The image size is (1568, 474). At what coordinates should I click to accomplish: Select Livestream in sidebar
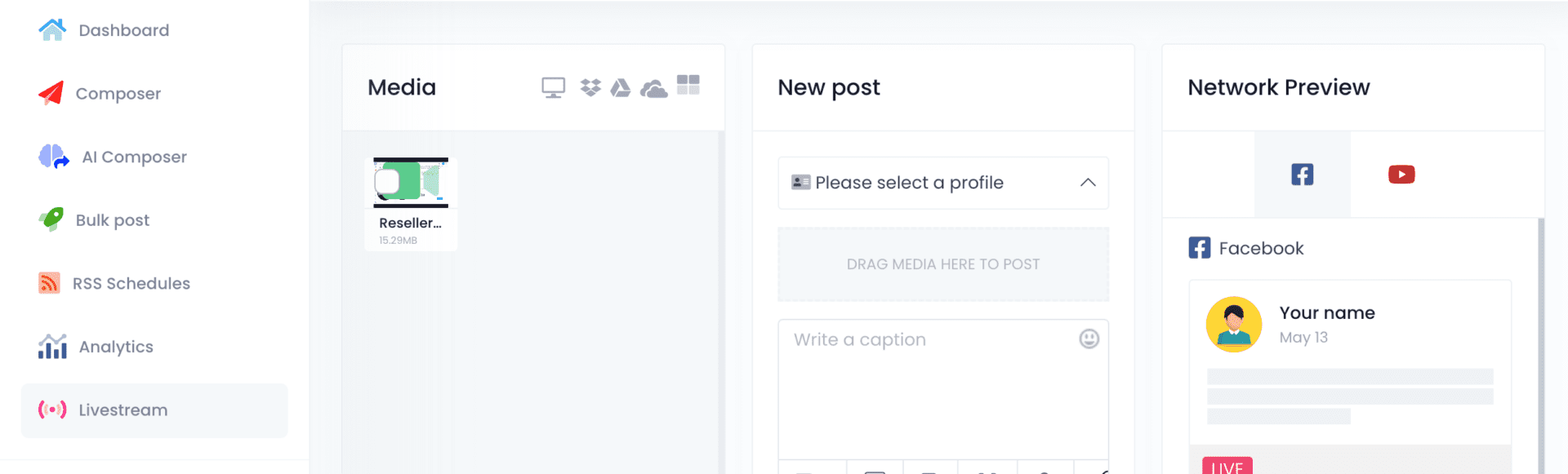click(x=122, y=410)
